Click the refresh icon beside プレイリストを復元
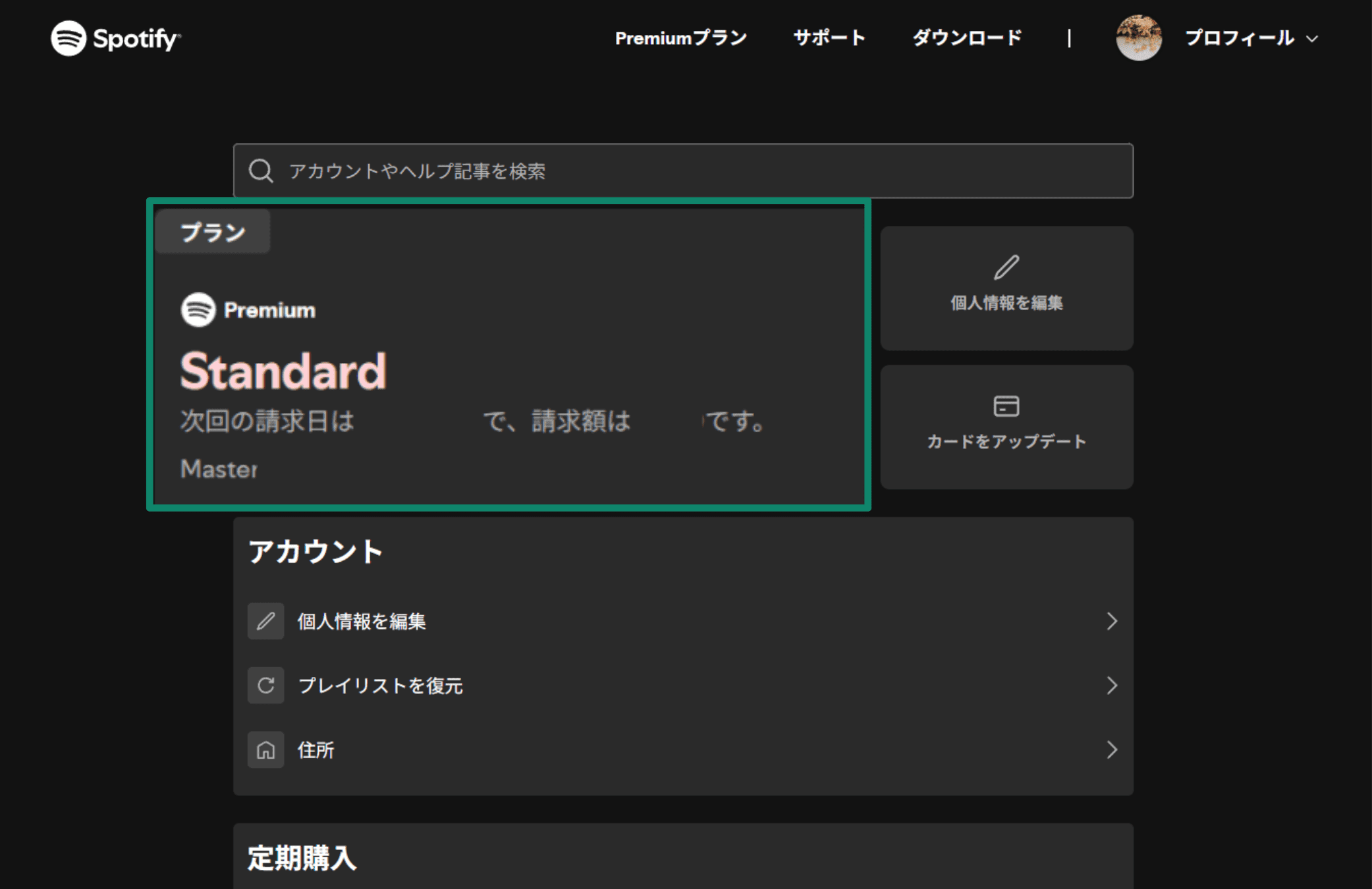This screenshot has width=1372, height=889. click(265, 686)
